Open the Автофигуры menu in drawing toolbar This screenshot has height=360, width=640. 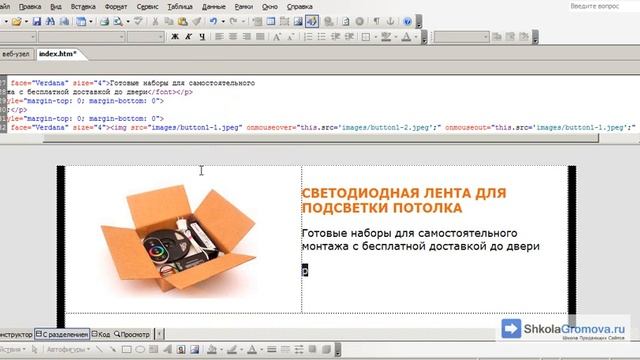coord(68,350)
